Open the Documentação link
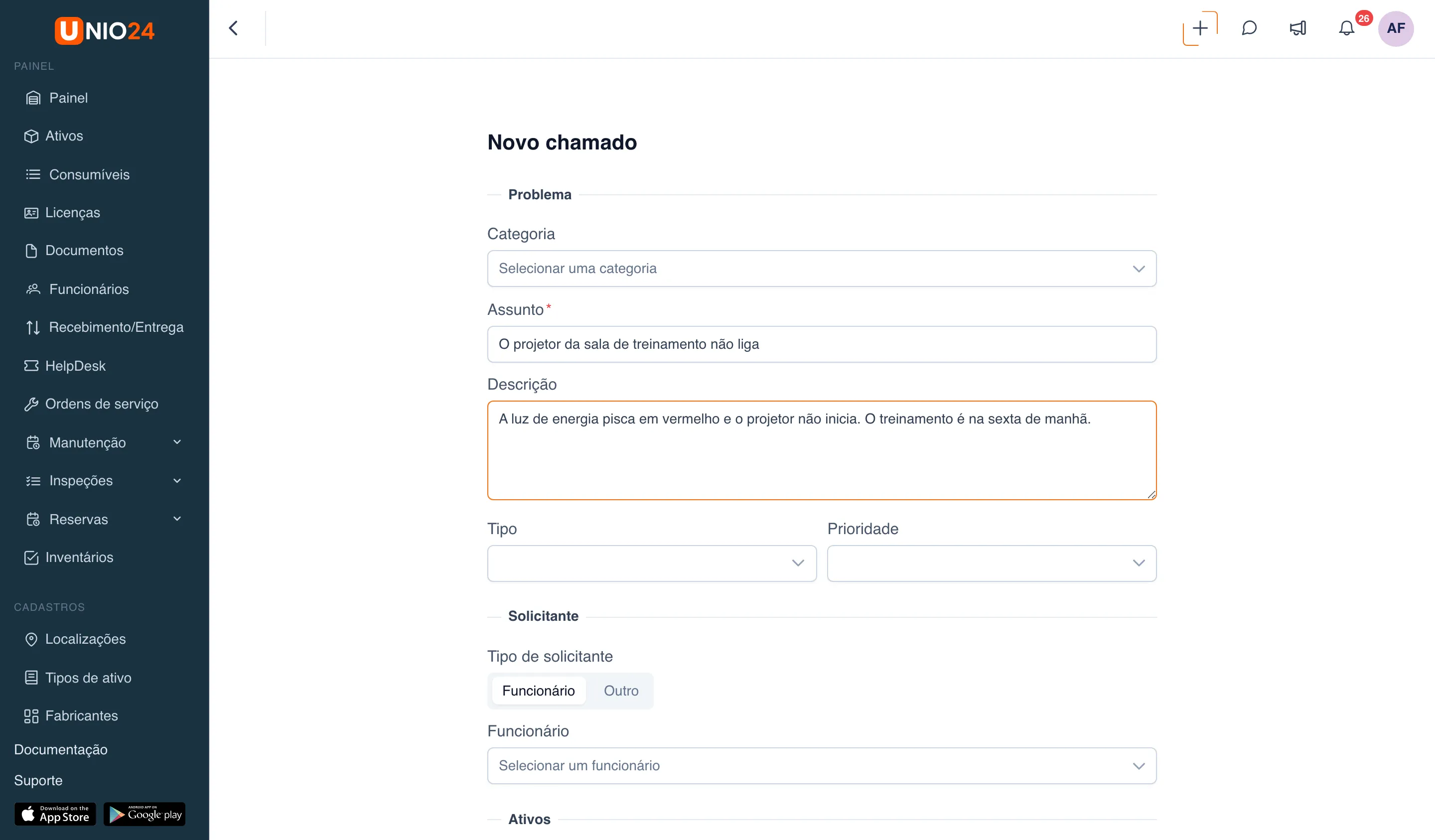Viewport: 1435px width, 840px height. [x=61, y=749]
